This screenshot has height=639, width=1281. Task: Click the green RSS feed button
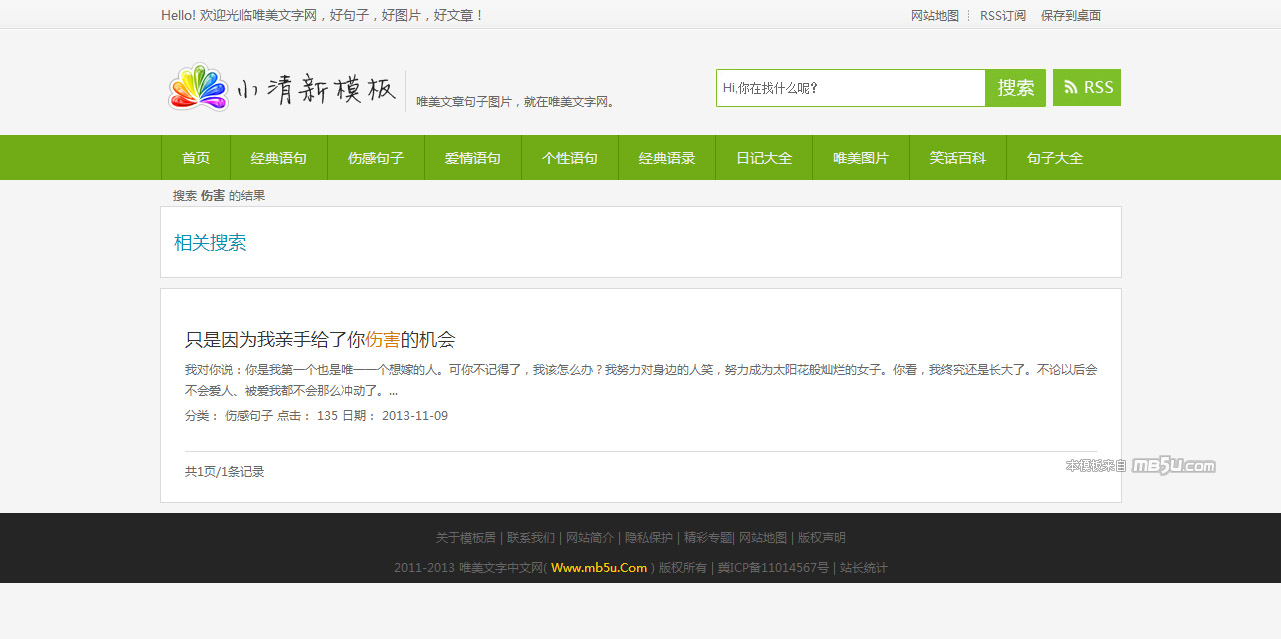point(1087,88)
